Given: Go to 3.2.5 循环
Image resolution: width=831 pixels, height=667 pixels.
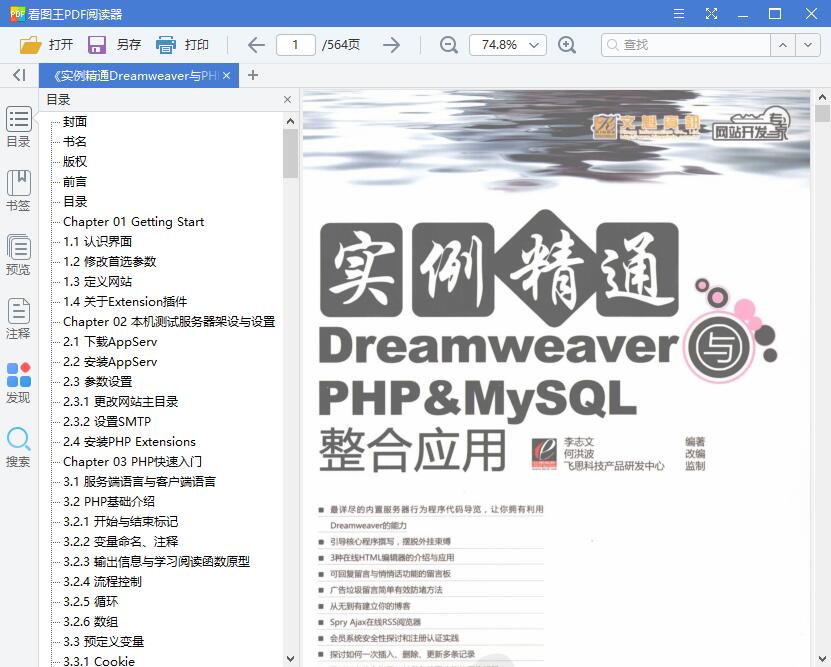Looking at the screenshot, I should coord(91,602).
